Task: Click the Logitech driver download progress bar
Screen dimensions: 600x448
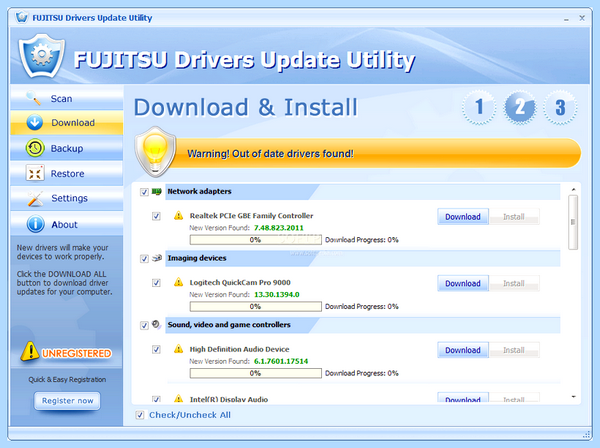Action: coord(256,306)
